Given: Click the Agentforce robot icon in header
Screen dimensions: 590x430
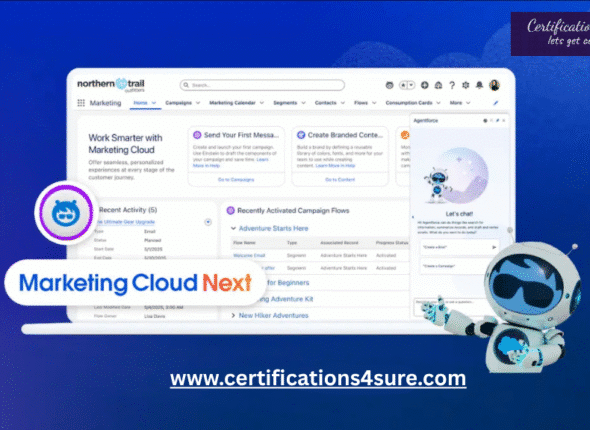Looking at the screenshot, I should [389, 85].
